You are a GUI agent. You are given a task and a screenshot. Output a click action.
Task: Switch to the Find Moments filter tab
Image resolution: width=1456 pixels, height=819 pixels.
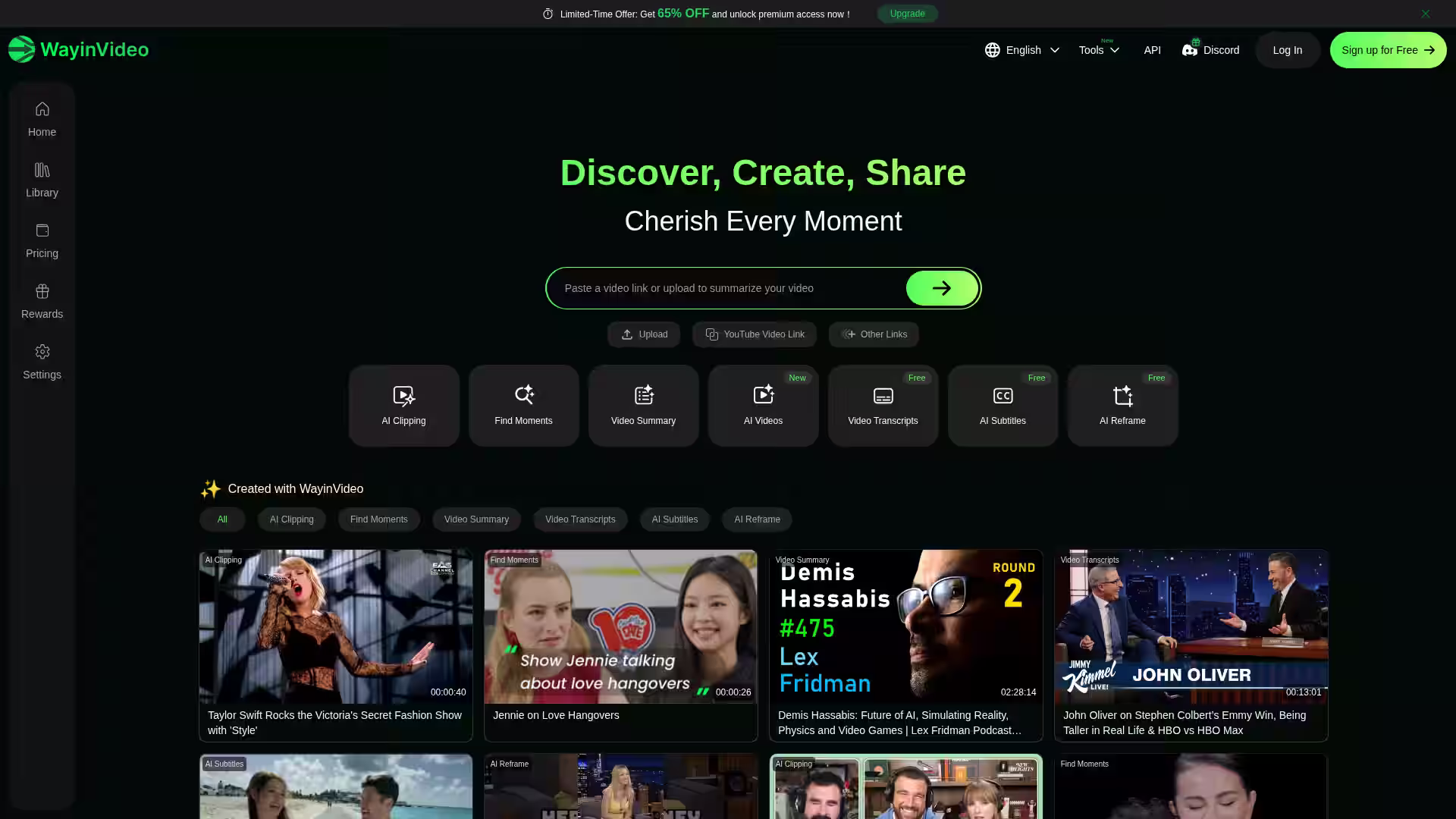[x=378, y=519]
